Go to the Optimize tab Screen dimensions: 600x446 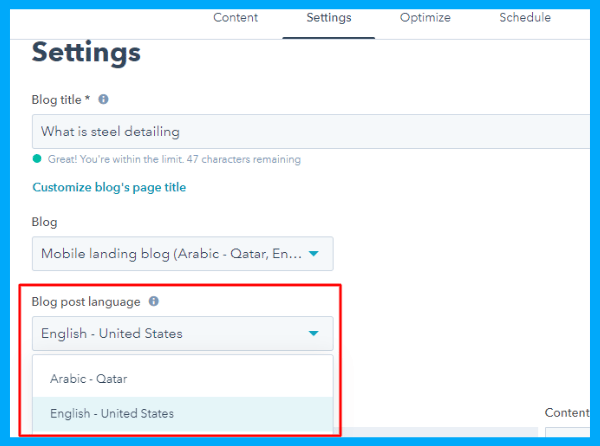425,18
